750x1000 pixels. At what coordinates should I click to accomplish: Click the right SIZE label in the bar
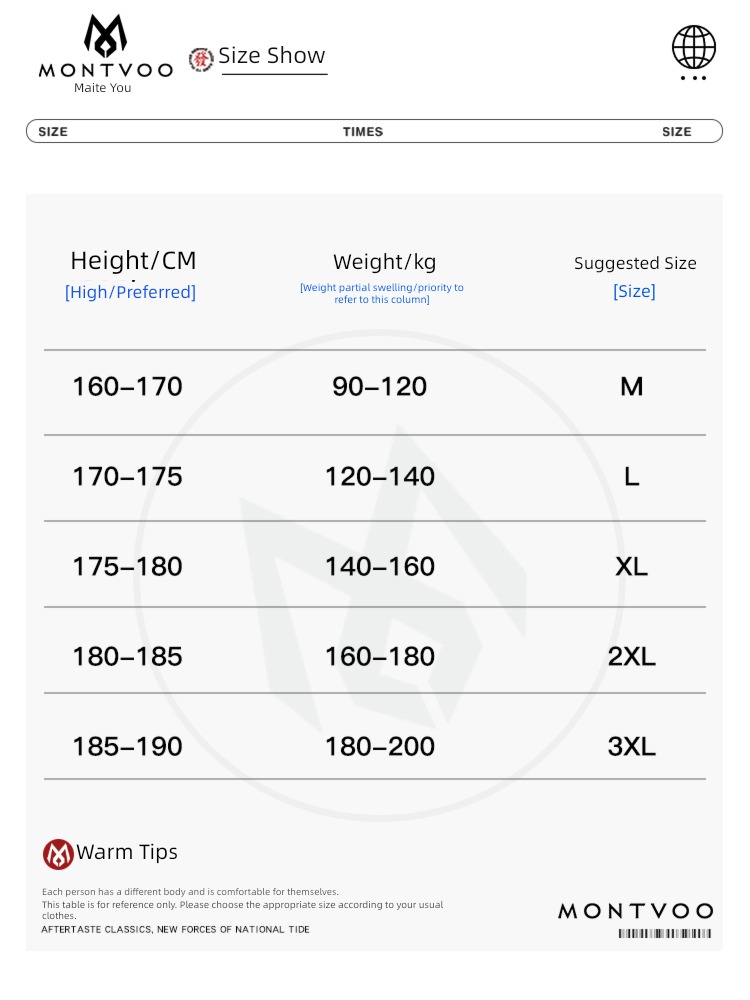pyautogui.click(x=677, y=131)
